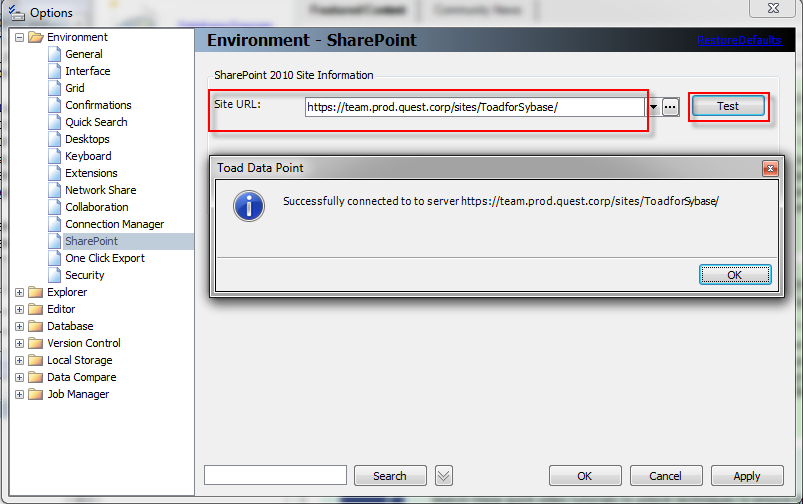The width and height of the screenshot is (803, 504).
Task: Click the General page document icon
Action: point(54,54)
